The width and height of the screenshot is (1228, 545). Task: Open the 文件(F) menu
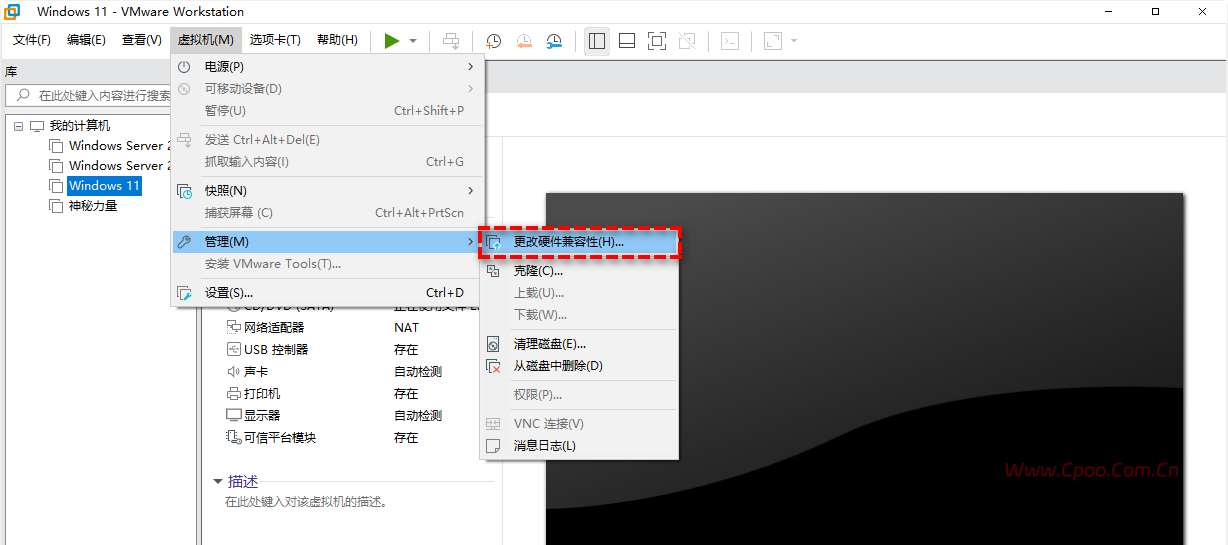point(32,40)
